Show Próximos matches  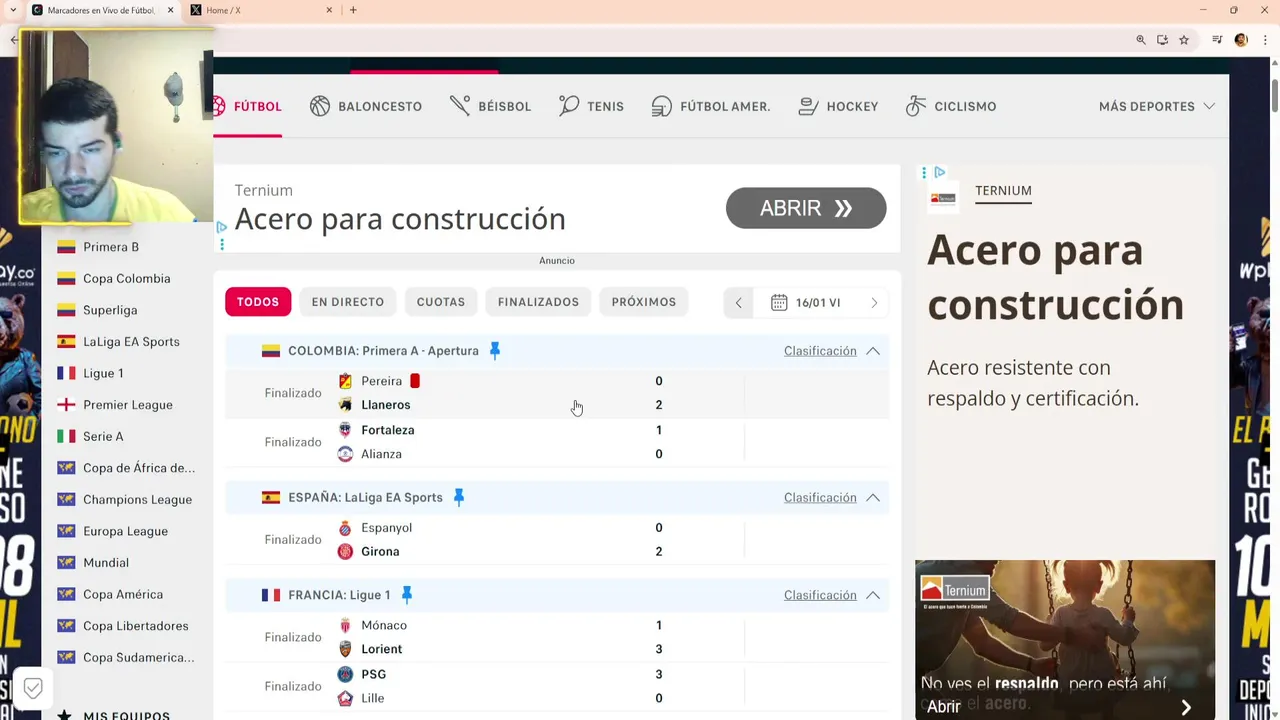(644, 302)
